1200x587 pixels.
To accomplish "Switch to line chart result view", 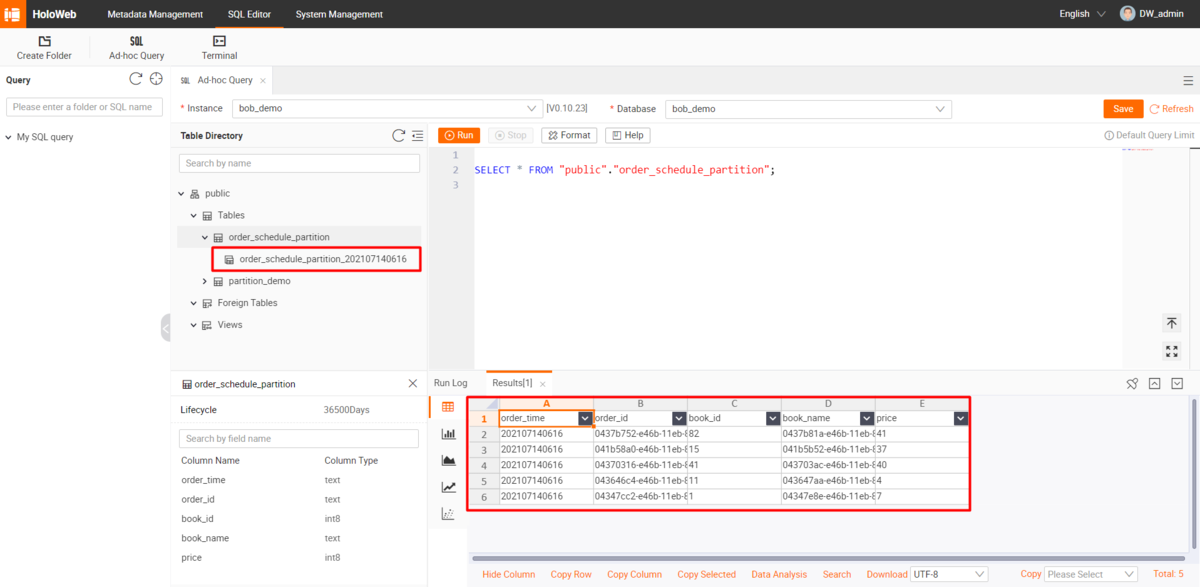I will [x=448, y=487].
